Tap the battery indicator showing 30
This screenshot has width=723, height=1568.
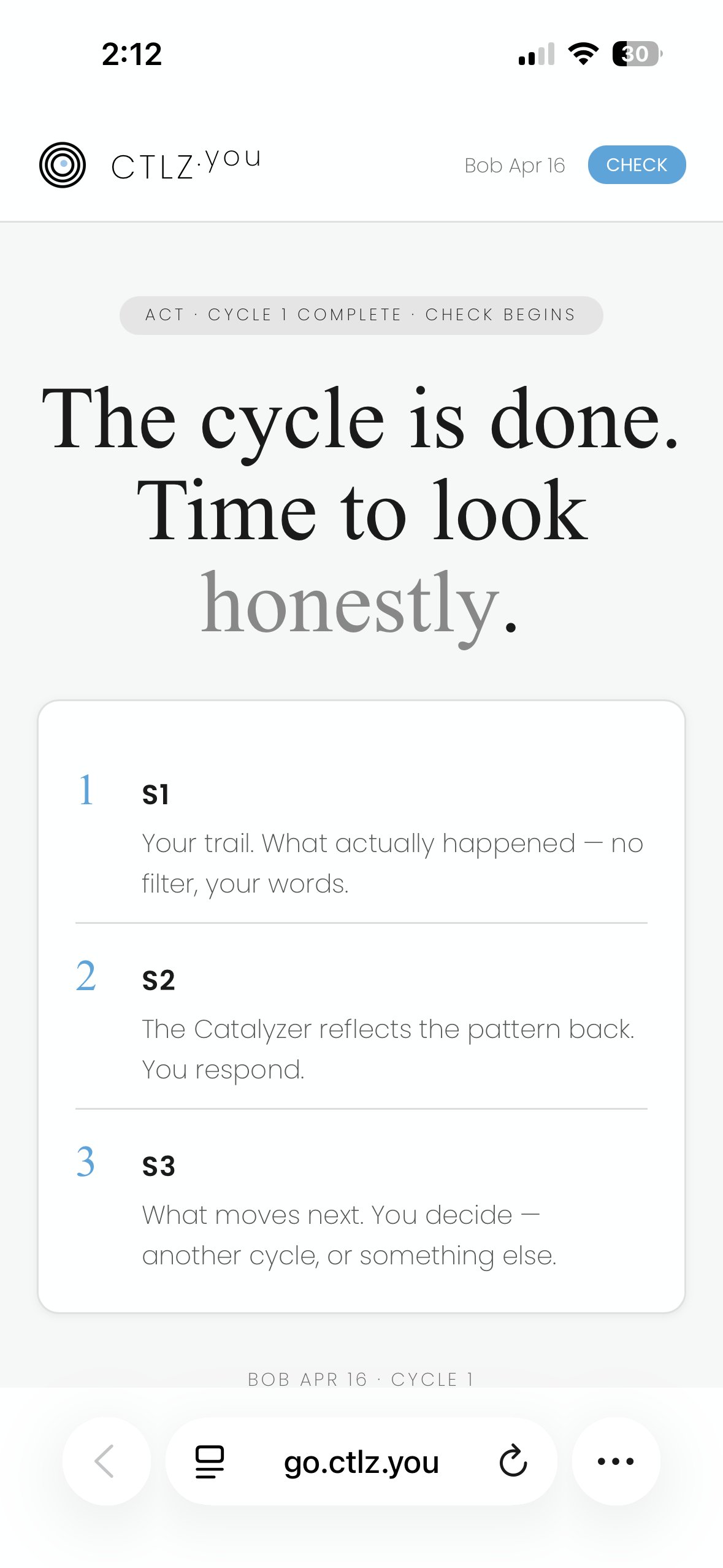[x=635, y=55]
